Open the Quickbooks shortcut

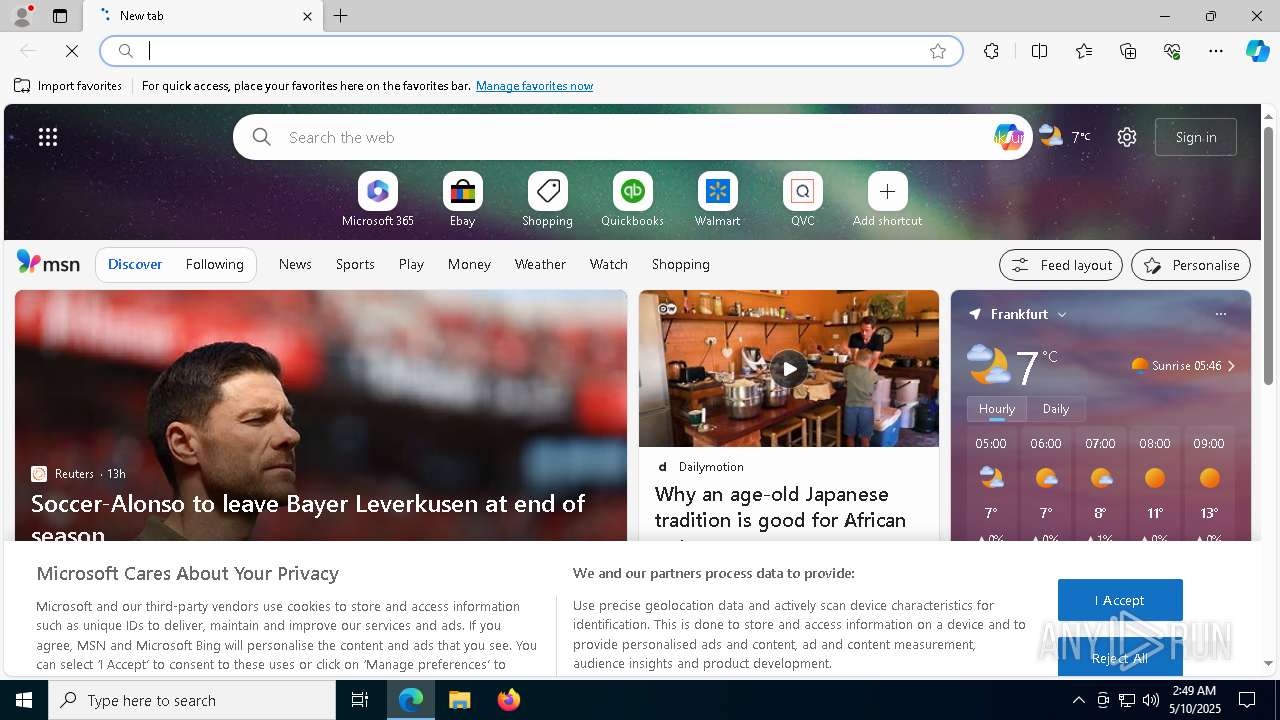[632, 199]
